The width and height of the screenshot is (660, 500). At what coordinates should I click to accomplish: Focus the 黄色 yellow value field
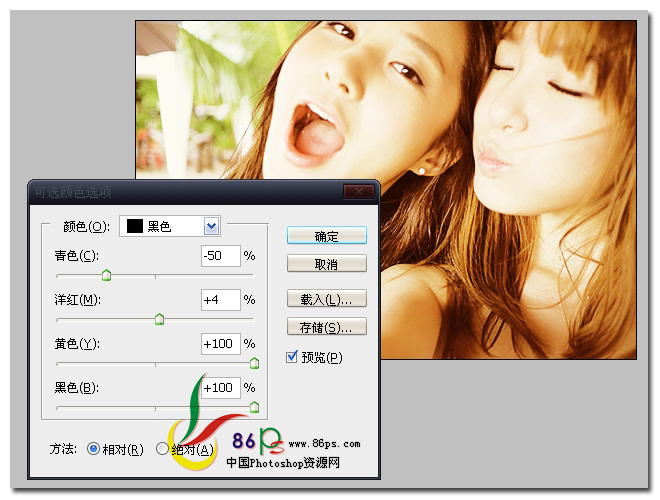(220, 344)
